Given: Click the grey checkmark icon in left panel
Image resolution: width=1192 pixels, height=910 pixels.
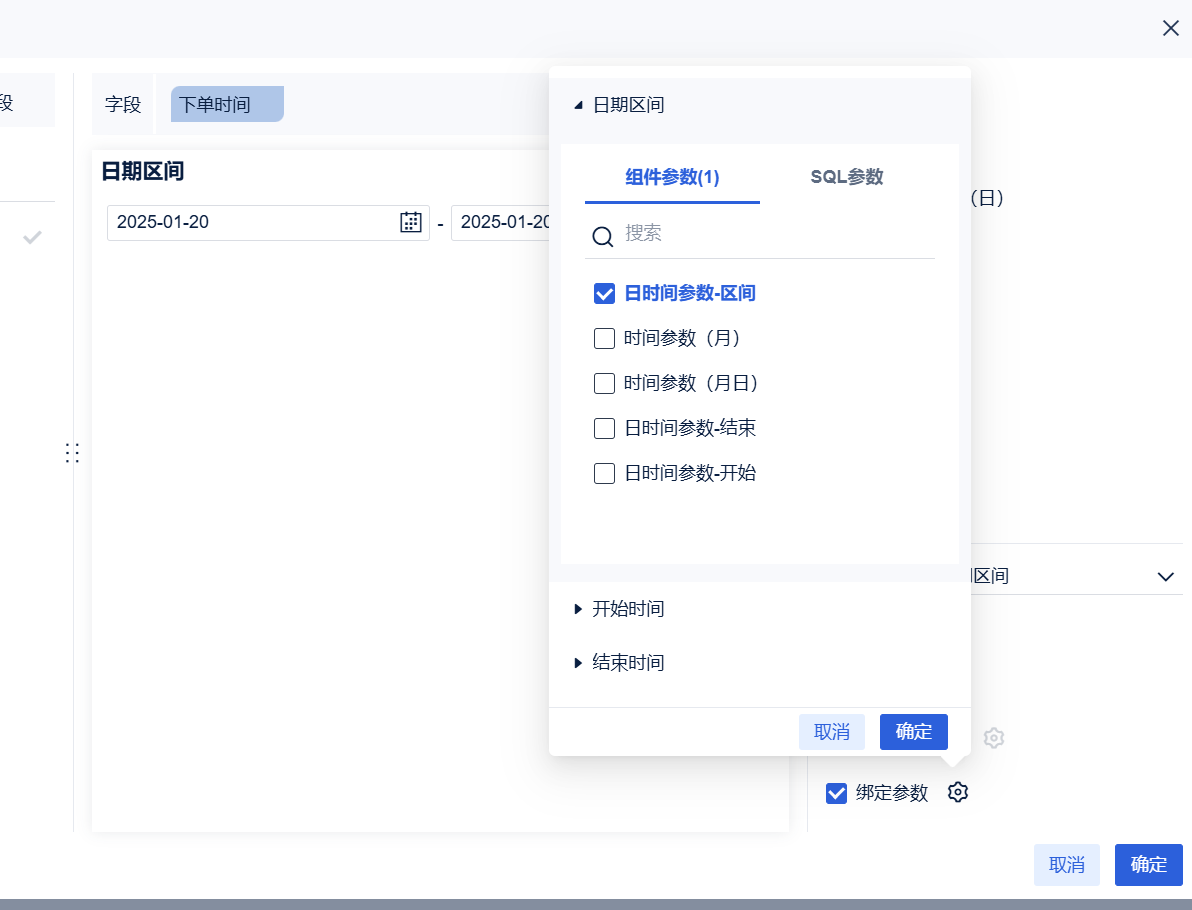Looking at the screenshot, I should tap(32, 237).
